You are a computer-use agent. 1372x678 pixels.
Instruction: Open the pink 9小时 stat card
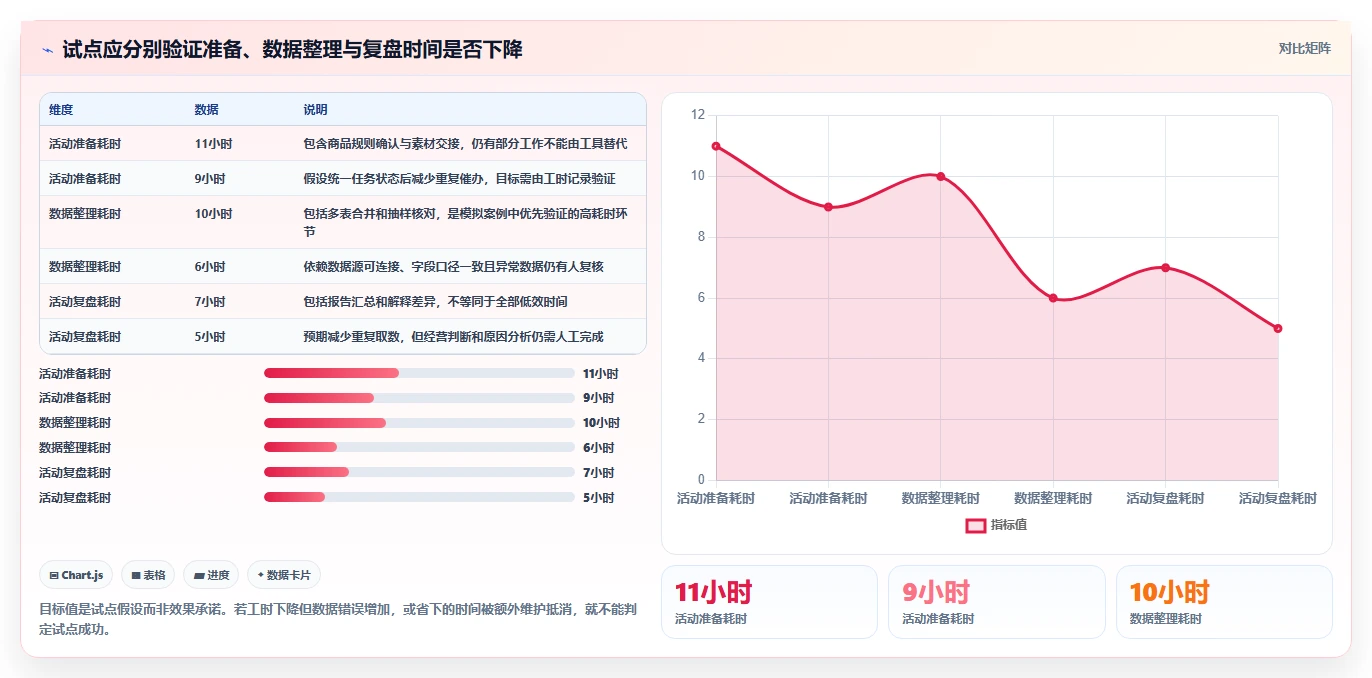pos(996,602)
